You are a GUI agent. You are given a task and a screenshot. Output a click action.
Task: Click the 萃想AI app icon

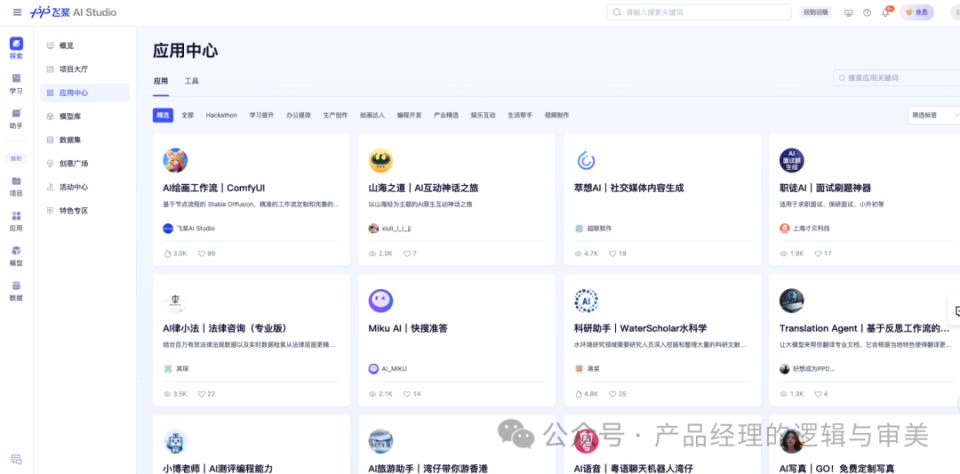(x=587, y=160)
